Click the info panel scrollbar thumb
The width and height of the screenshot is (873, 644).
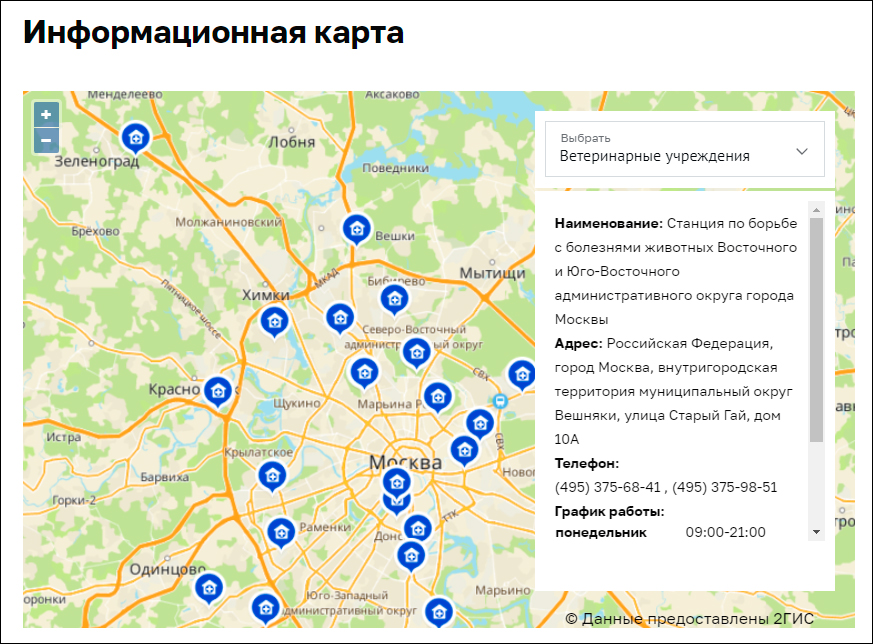click(x=816, y=330)
